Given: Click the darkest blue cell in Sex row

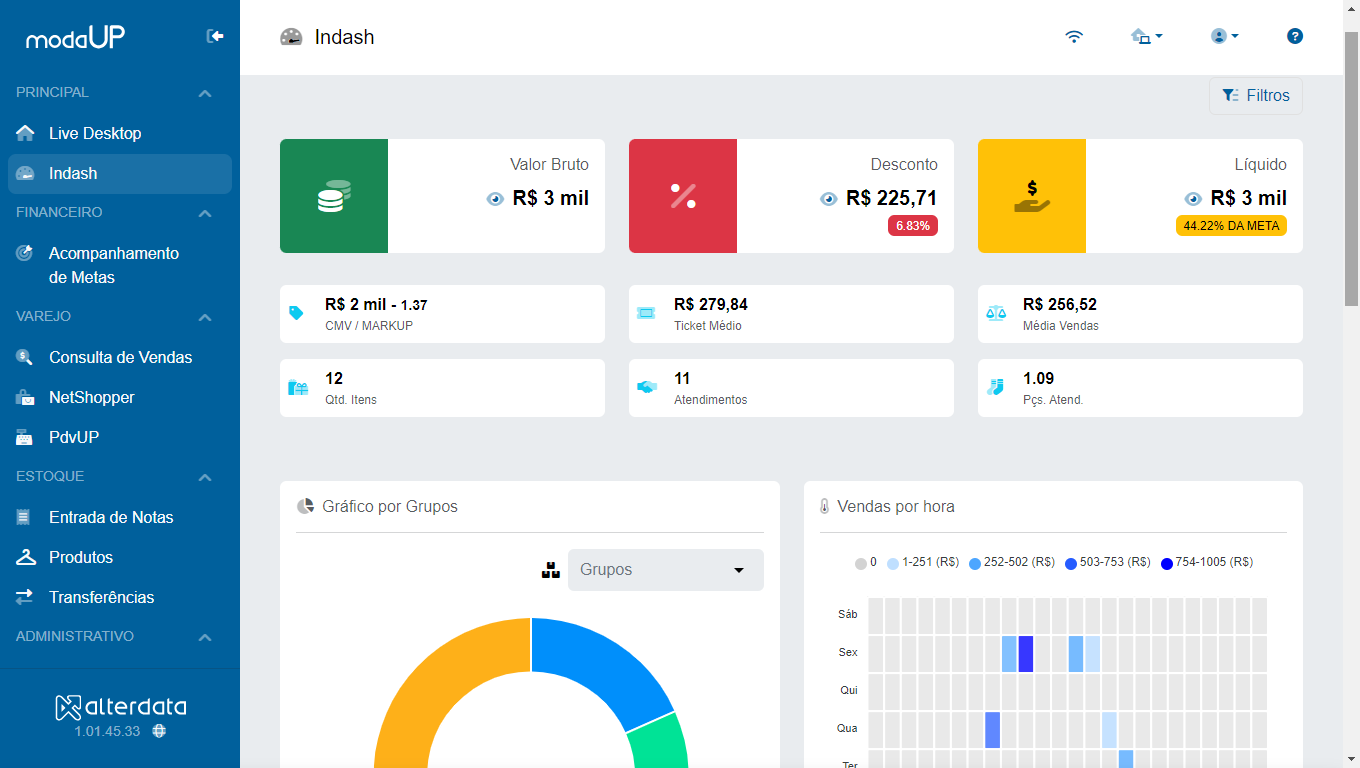Looking at the screenshot, I should (1026, 654).
